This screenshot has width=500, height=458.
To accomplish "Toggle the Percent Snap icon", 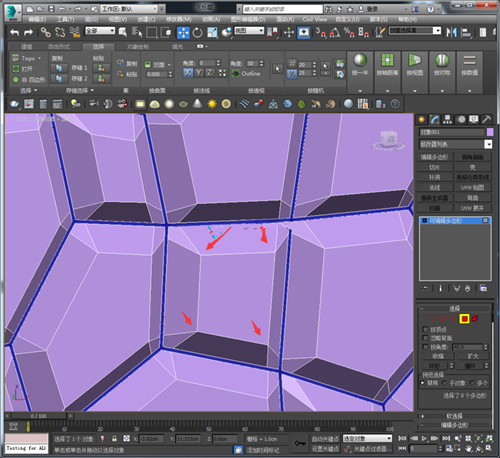I will [x=349, y=33].
